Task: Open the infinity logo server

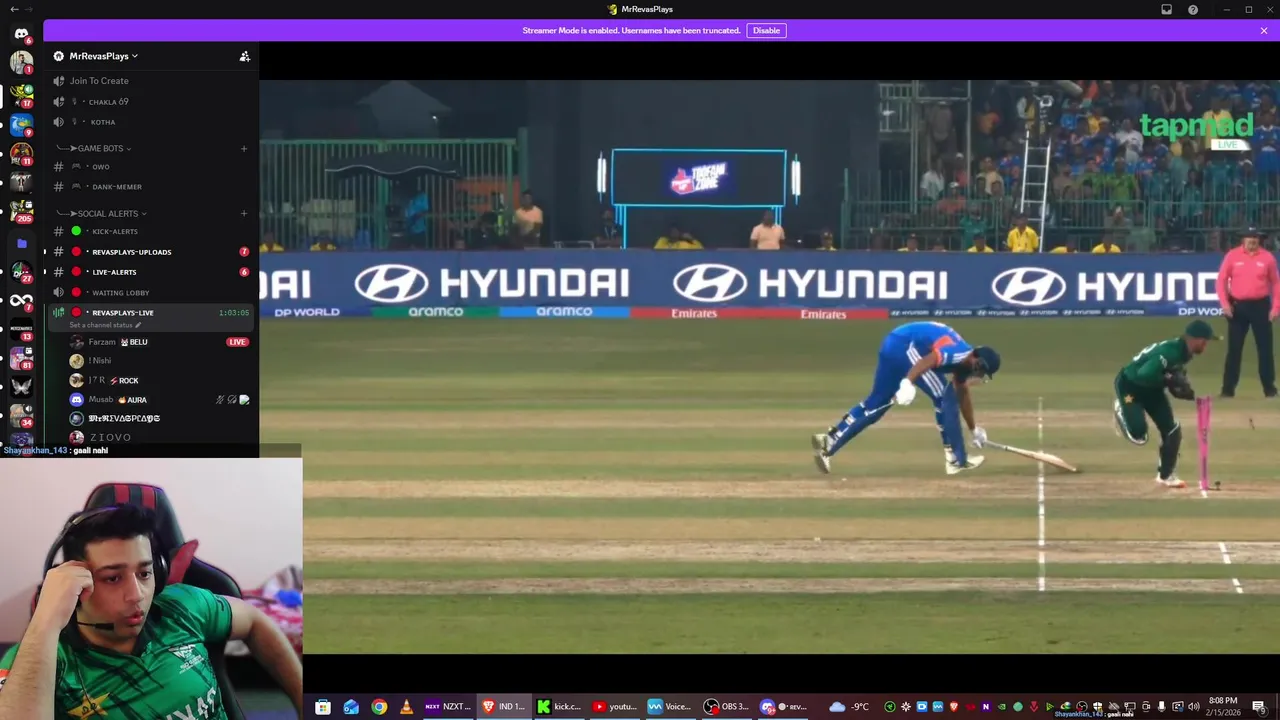Action: 21,300
